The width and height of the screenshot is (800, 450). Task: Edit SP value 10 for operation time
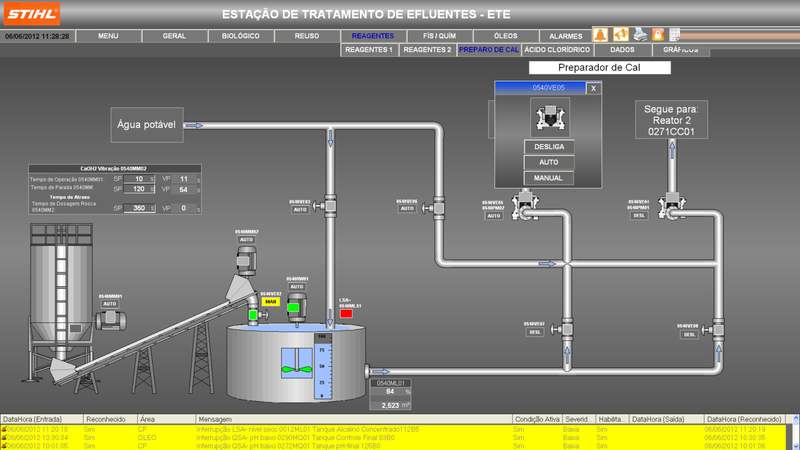pyautogui.click(x=139, y=179)
